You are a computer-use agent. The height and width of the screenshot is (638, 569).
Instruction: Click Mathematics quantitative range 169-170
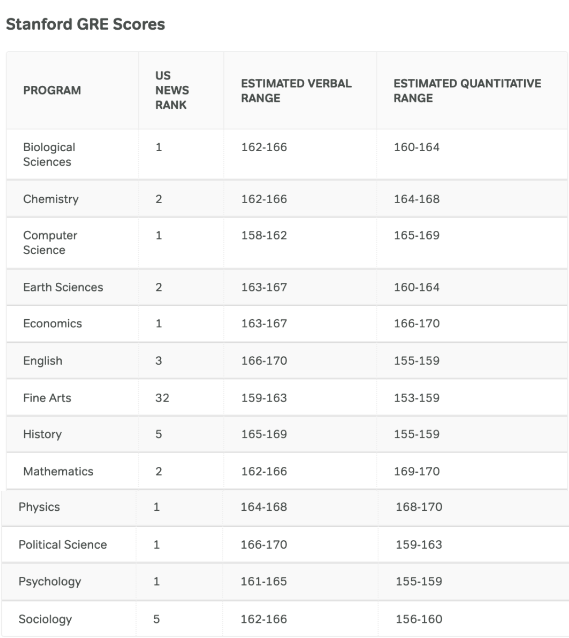coord(417,471)
